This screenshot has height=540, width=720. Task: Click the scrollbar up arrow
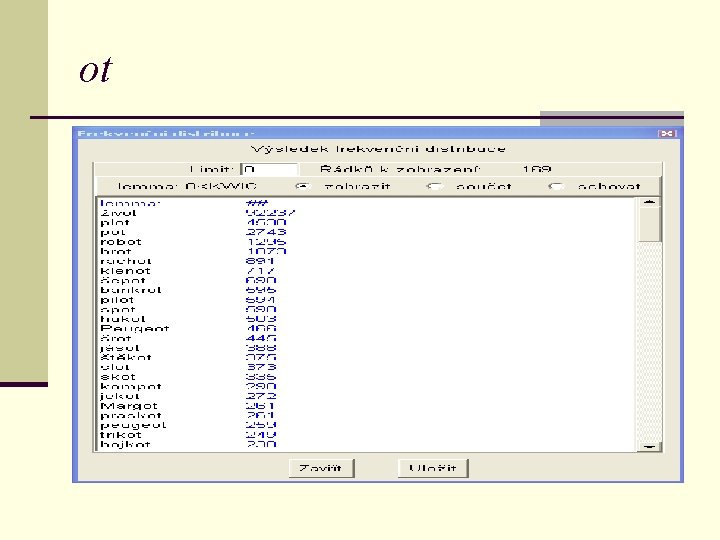[649, 202]
